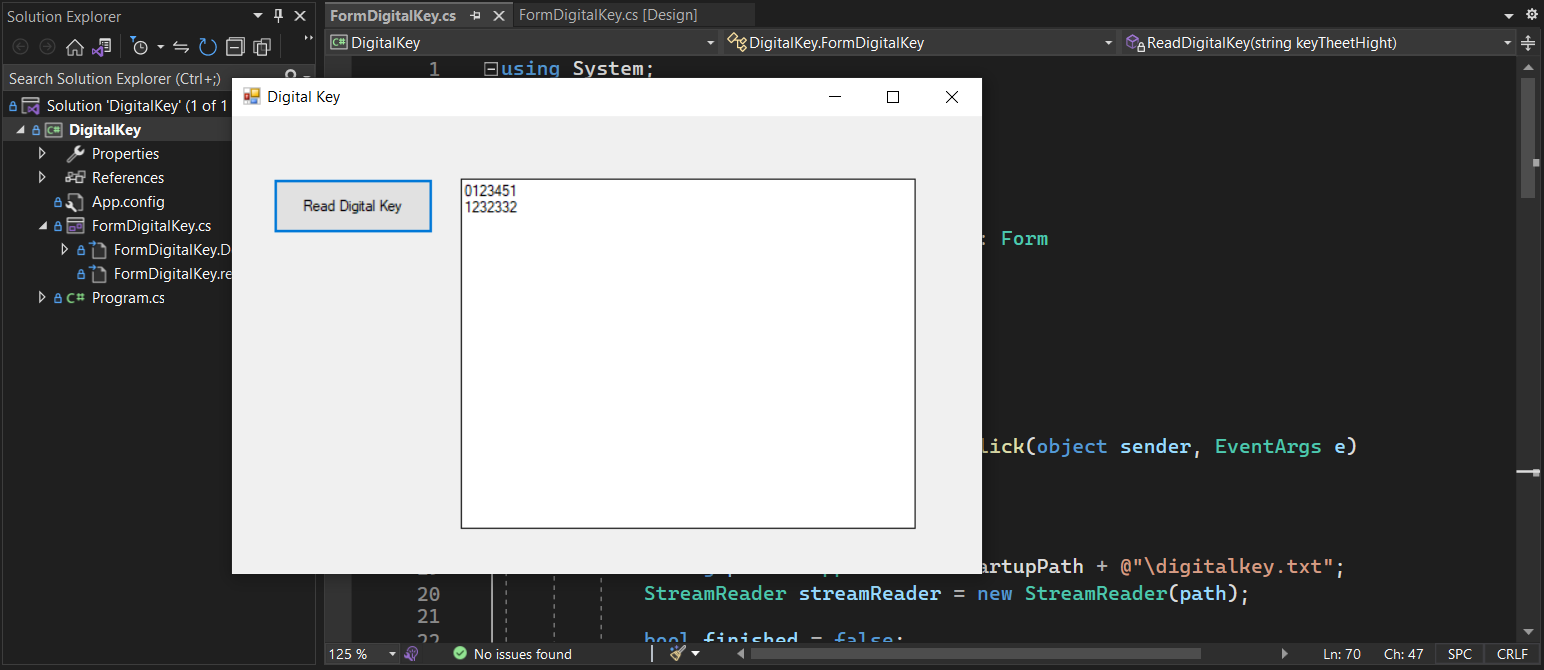Click the Refresh icon in Solution Explorer
1544x670 pixels.
click(x=207, y=46)
